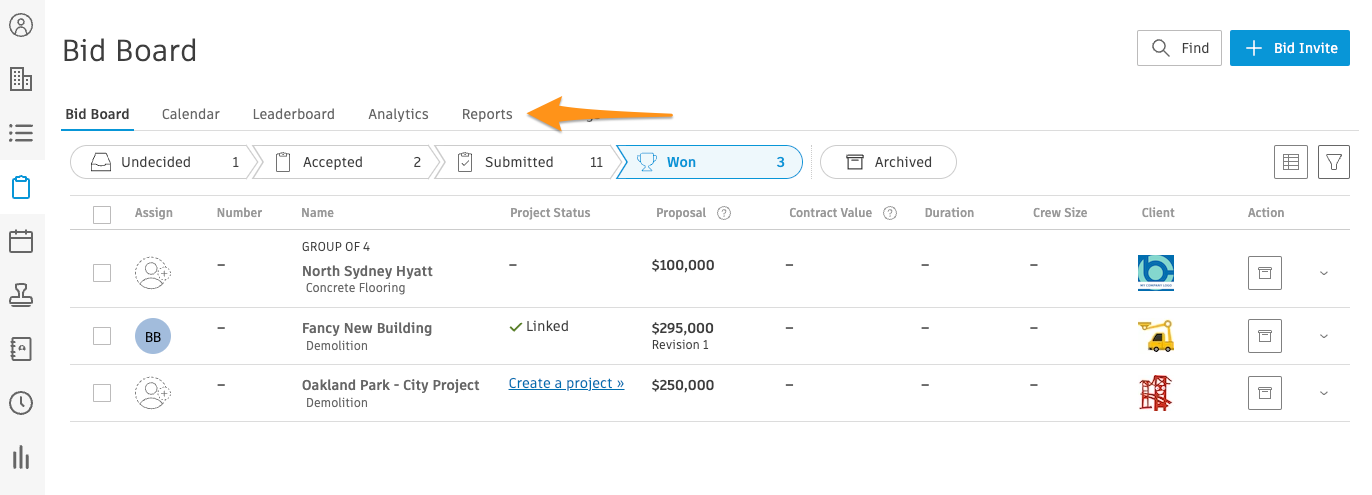Toggle the table column view icon
This screenshot has height=495, width=1372.
(x=1291, y=162)
